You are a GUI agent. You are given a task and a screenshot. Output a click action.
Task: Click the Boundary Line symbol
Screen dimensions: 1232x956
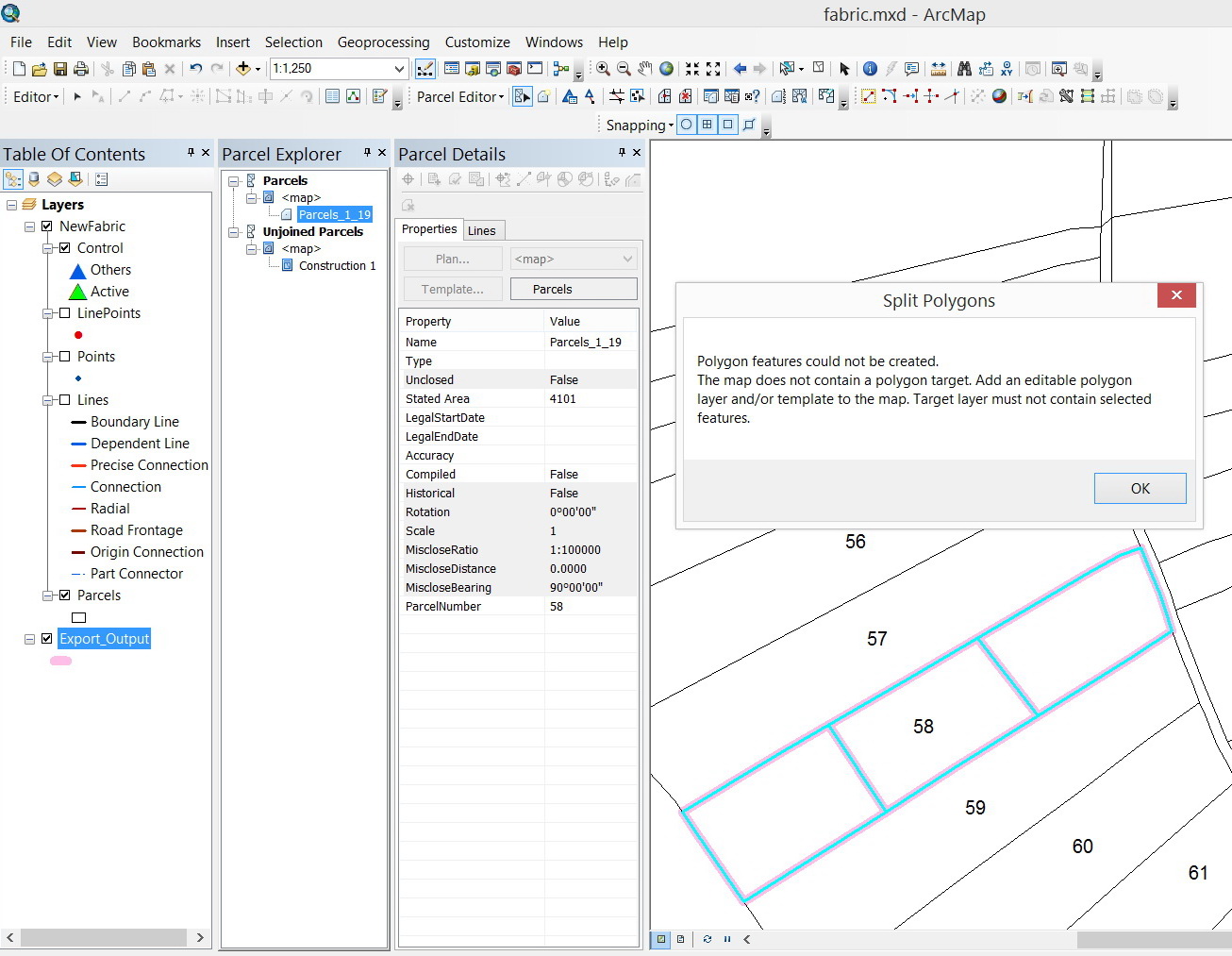pos(79,422)
